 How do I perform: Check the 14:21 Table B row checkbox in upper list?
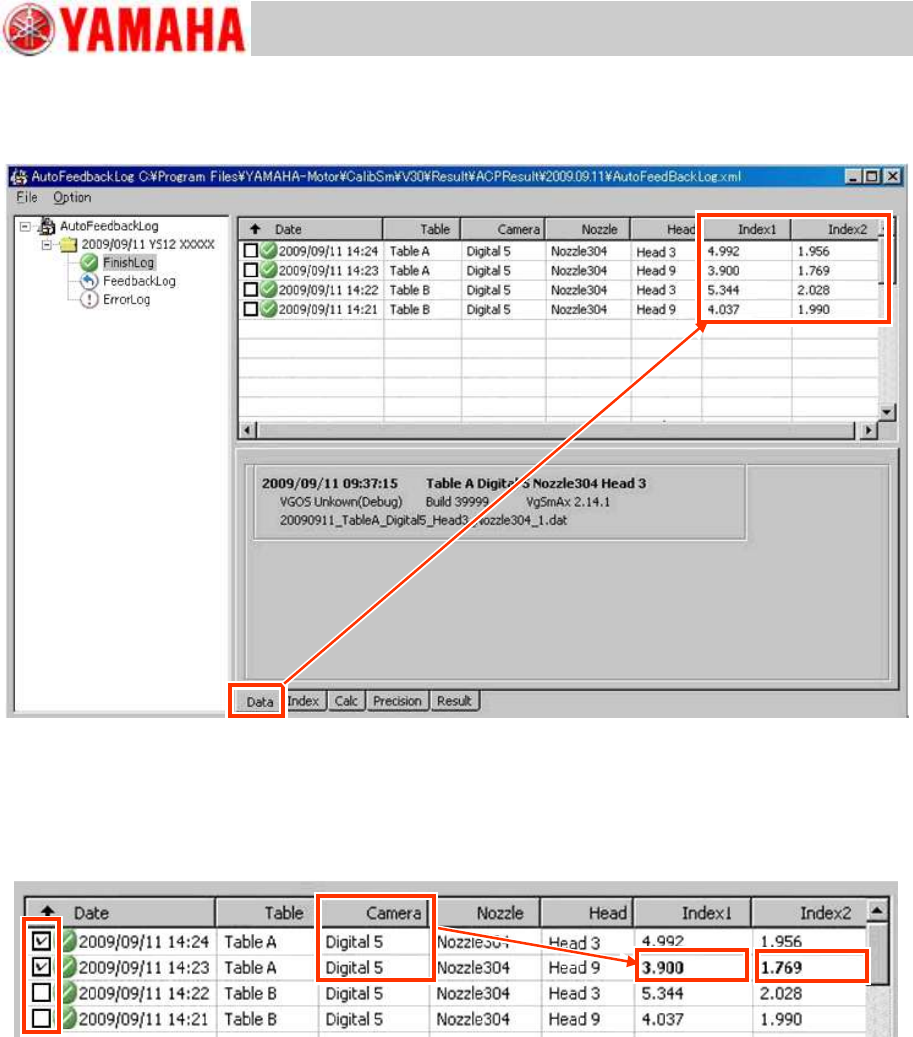pyautogui.click(x=251, y=309)
